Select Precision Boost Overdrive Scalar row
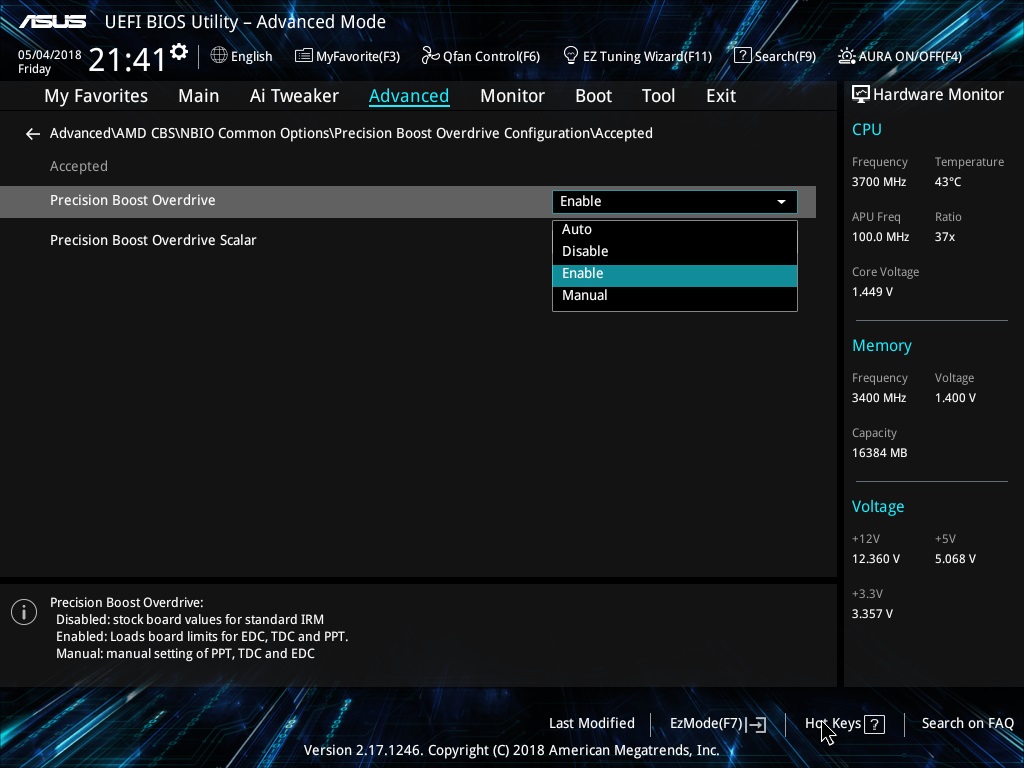The image size is (1024, 768). tap(408, 240)
